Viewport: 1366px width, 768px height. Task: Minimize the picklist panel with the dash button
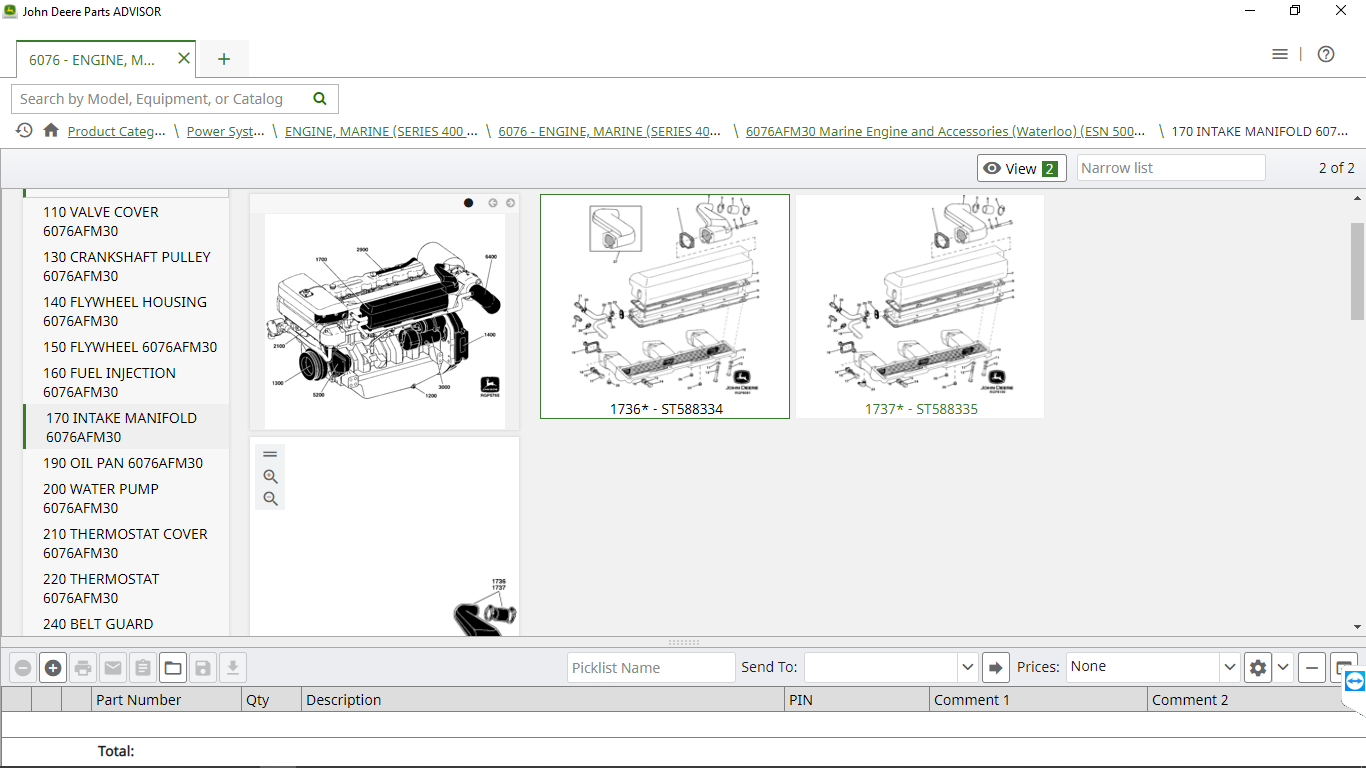tap(1312, 667)
